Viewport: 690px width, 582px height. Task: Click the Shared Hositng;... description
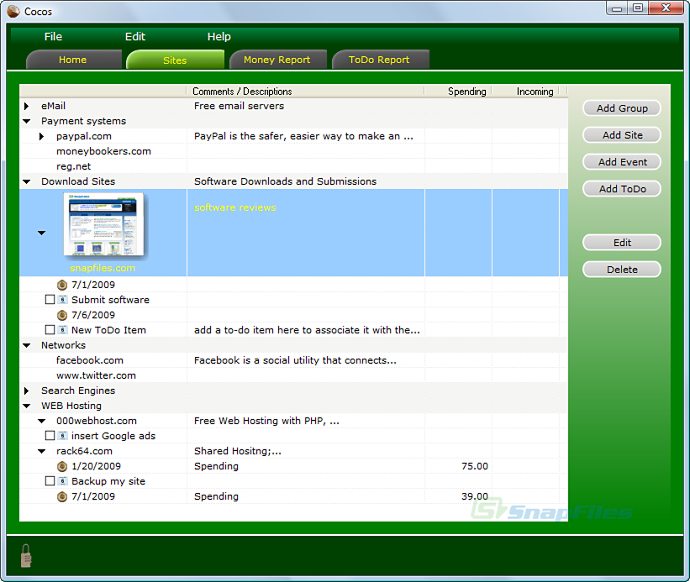(x=238, y=451)
